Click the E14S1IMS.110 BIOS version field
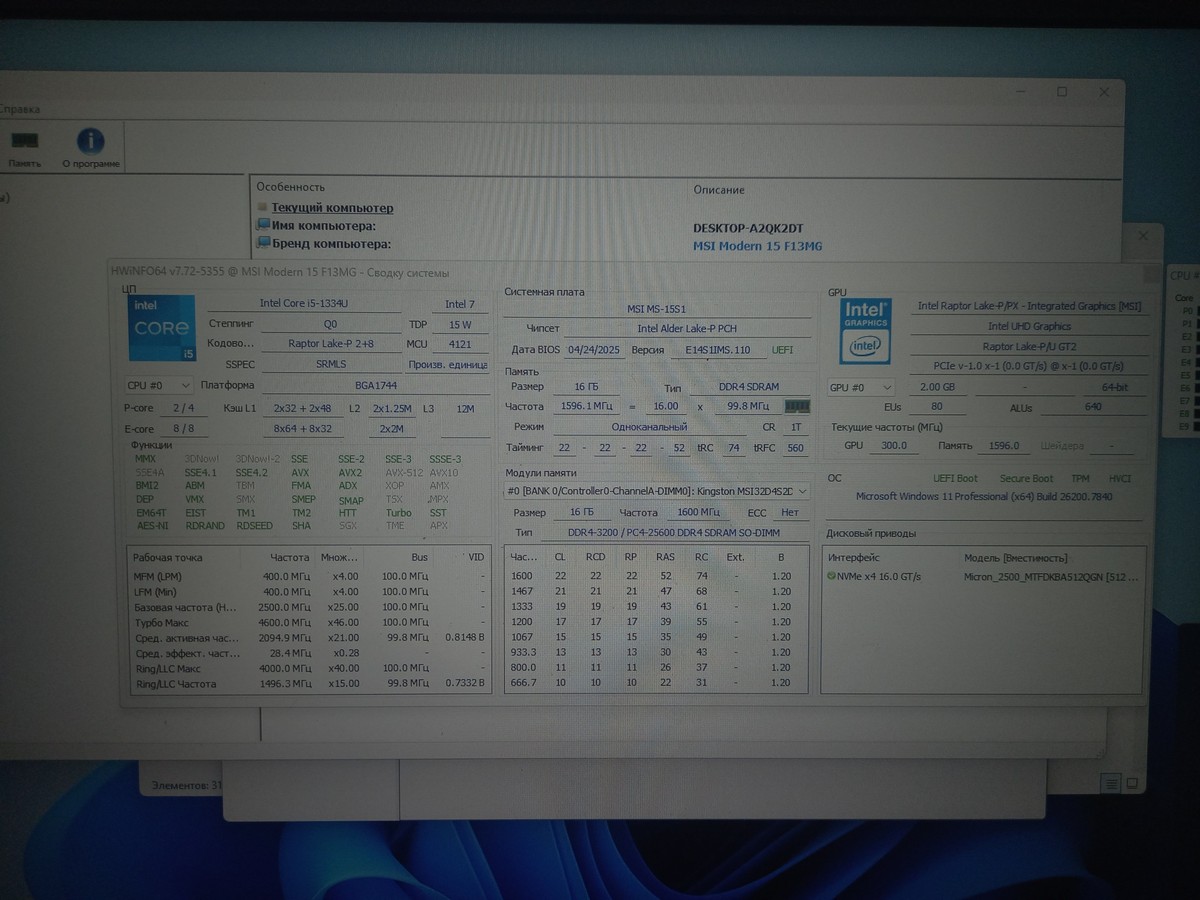Image resolution: width=1200 pixels, height=900 pixels. 717,351
